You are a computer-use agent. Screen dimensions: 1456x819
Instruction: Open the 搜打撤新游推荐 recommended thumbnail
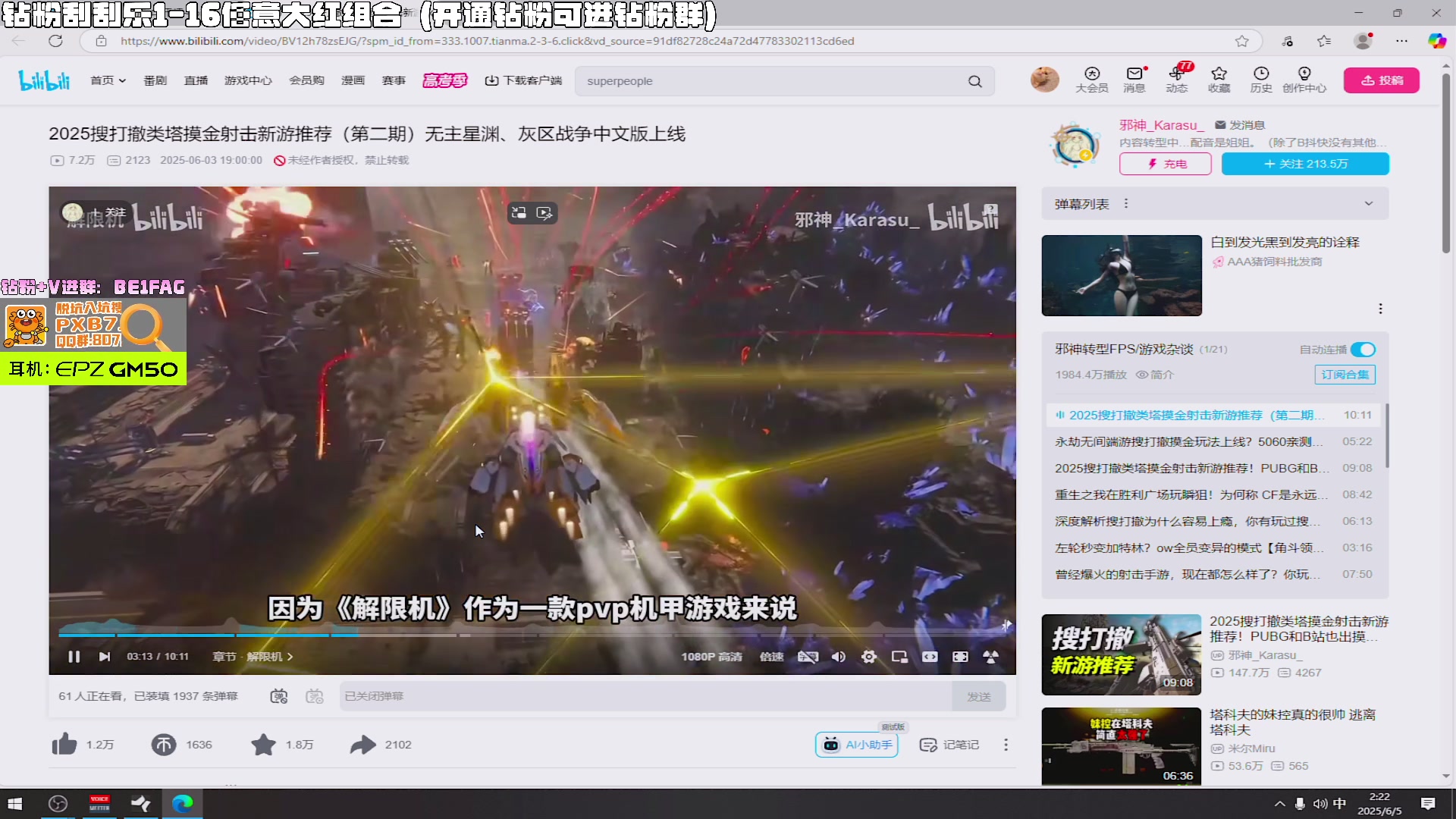(x=1122, y=654)
